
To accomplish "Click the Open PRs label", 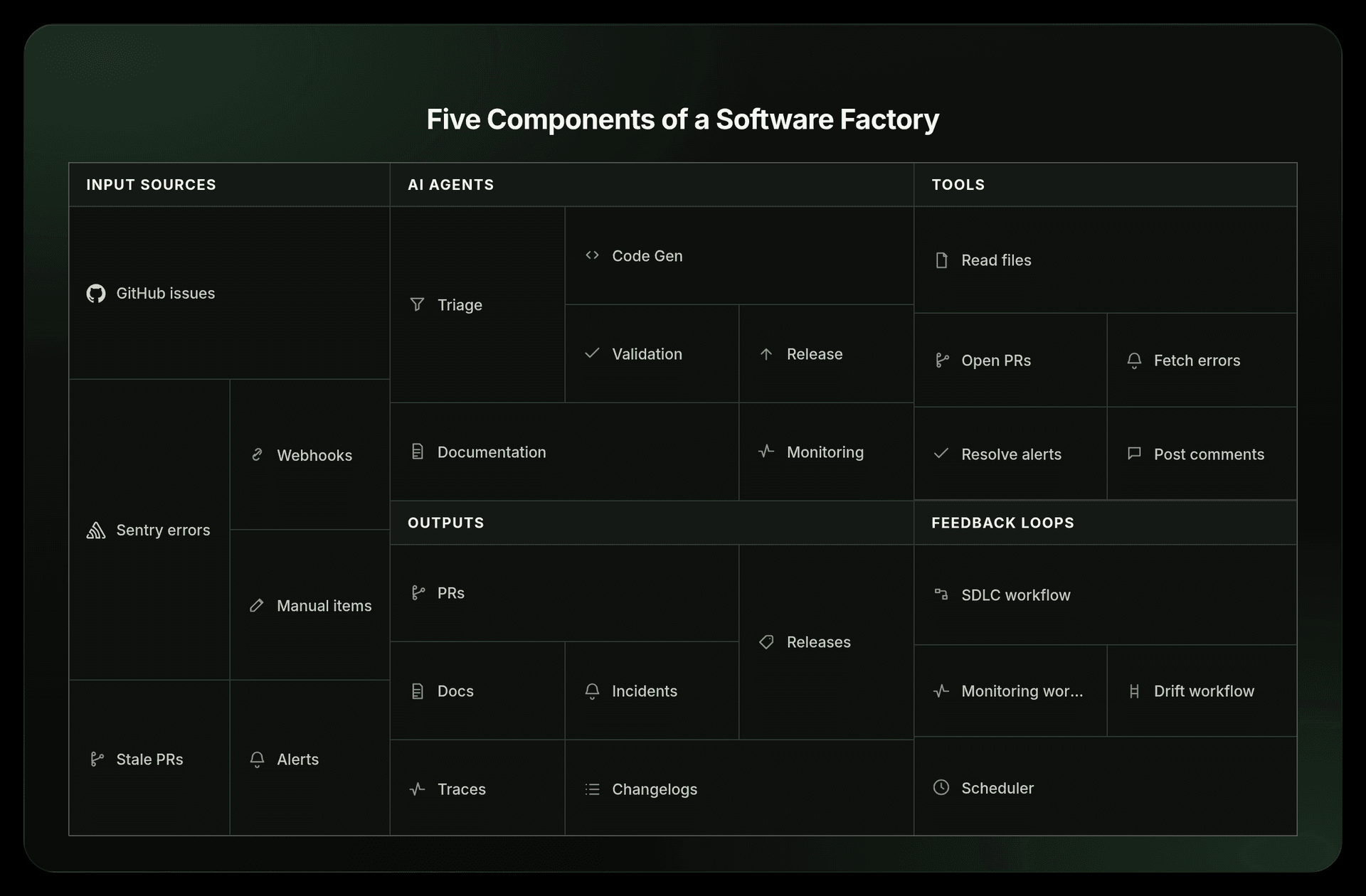I will coord(996,361).
